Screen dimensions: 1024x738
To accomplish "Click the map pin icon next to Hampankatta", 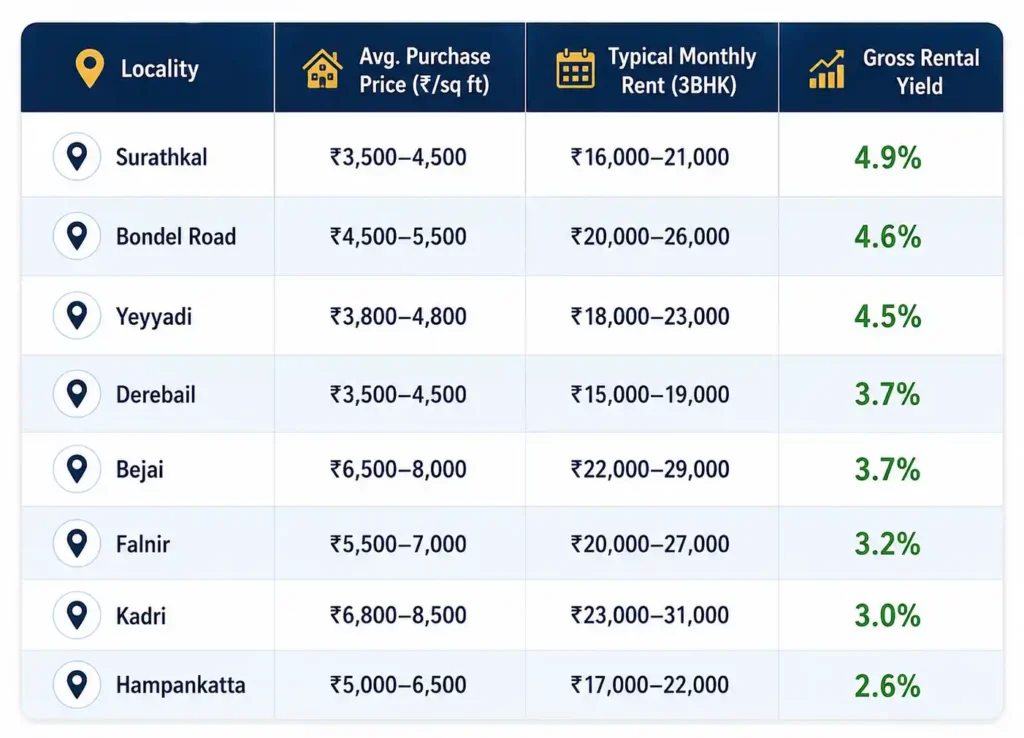I will click(77, 685).
